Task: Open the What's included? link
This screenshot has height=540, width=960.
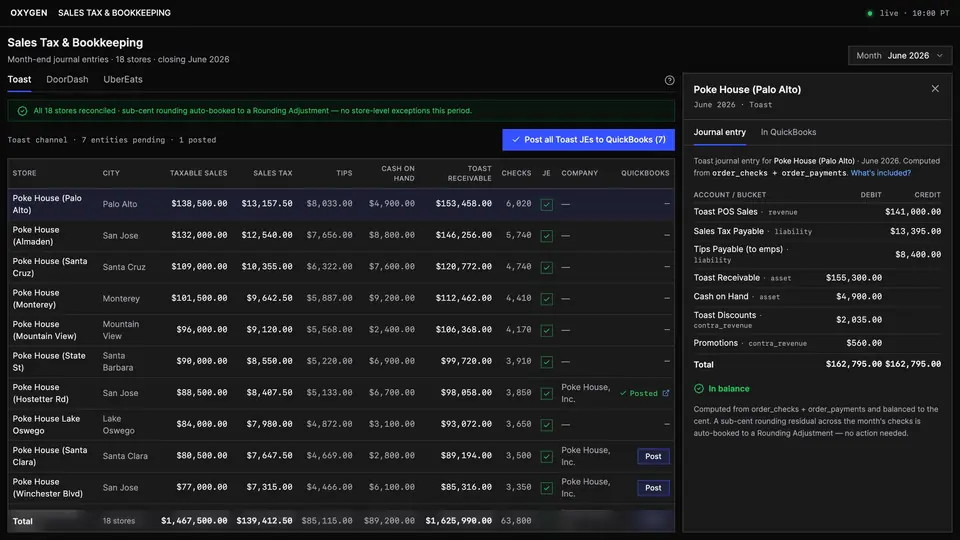Action: 880,173
